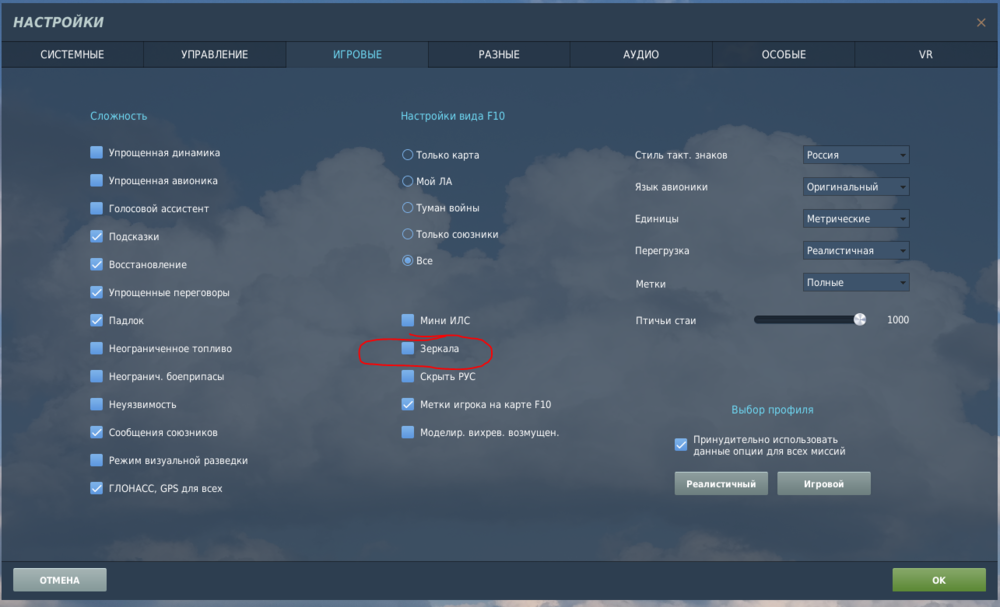This screenshot has height=607, width=1000.
Task: Close the Настройки window with X
Action: click(981, 22)
